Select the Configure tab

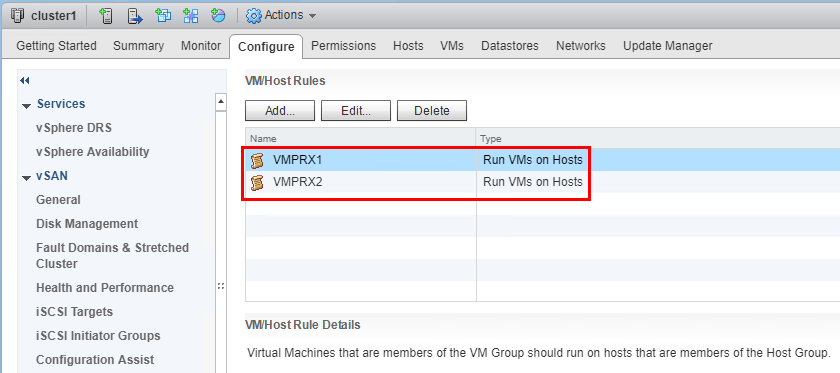coord(266,47)
